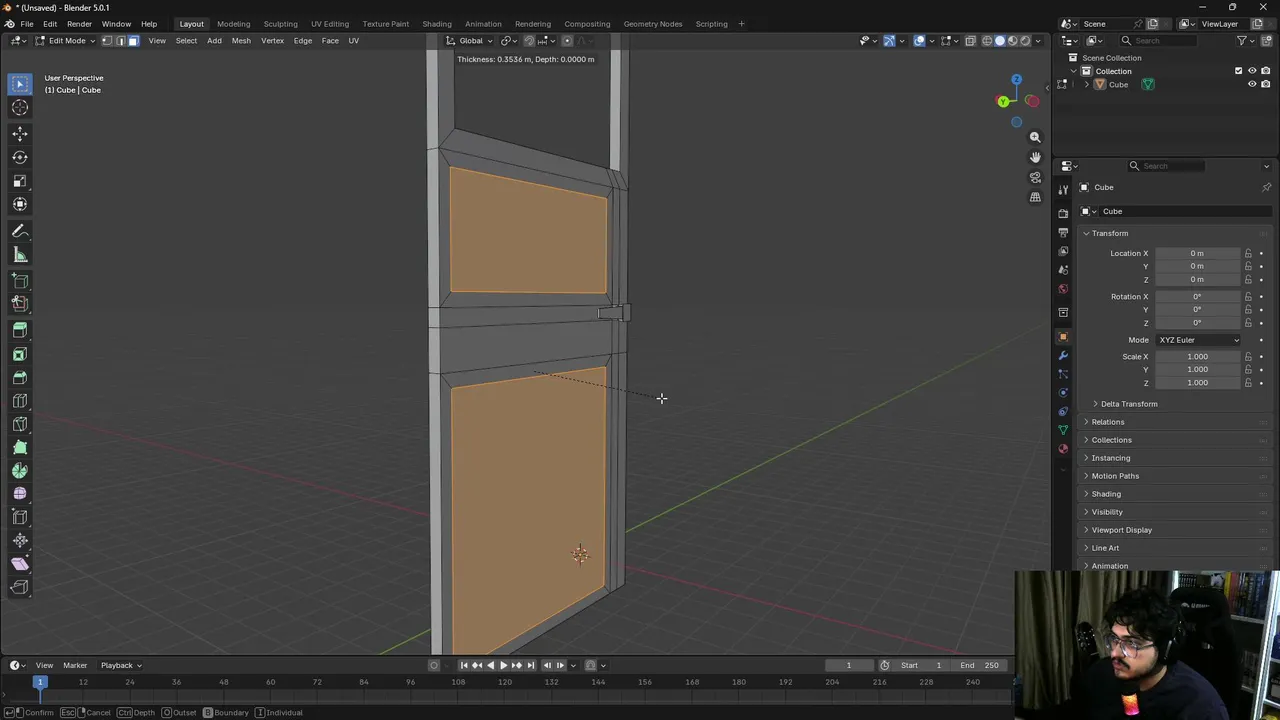Switch to Modeling workspace tab
Screen dimensions: 1280x720
(233, 24)
